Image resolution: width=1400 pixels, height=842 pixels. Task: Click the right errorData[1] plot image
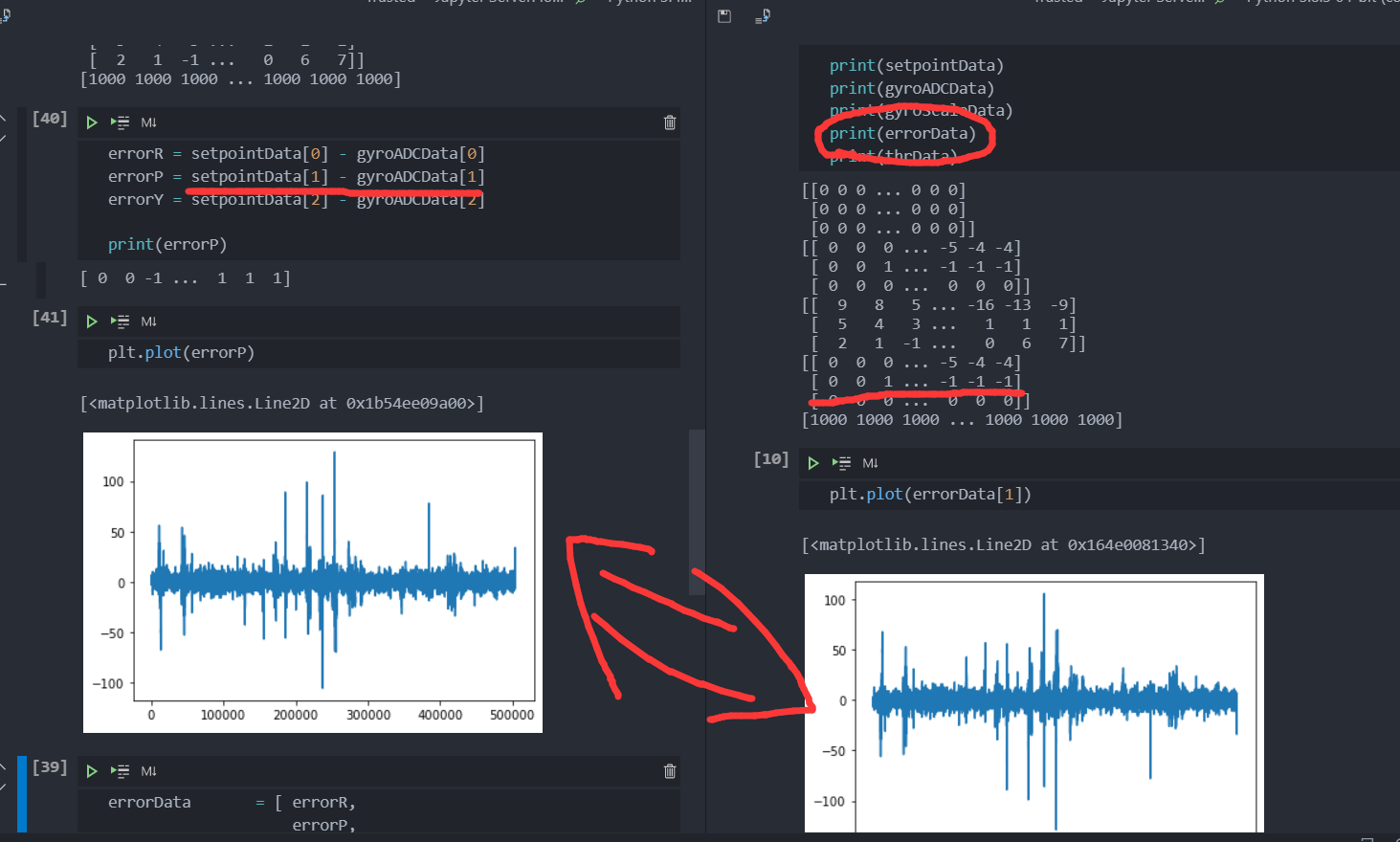1034,703
